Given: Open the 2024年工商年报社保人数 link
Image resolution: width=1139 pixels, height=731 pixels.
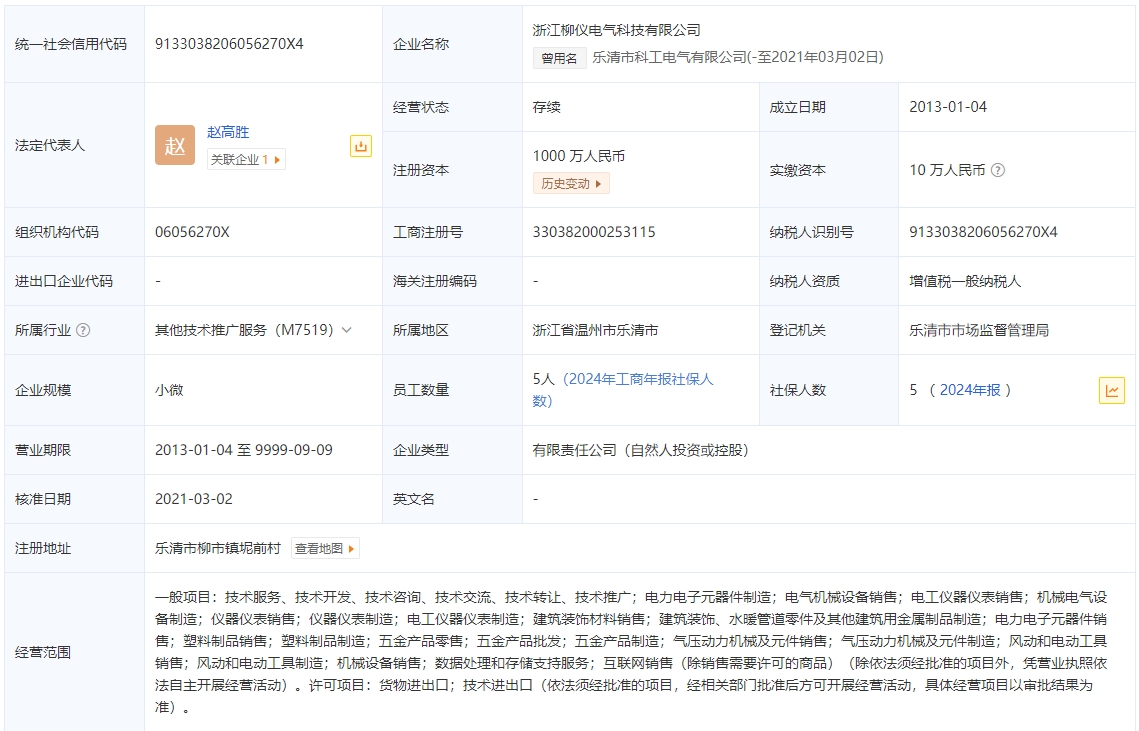Looking at the screenshot, I should [623, 389].
